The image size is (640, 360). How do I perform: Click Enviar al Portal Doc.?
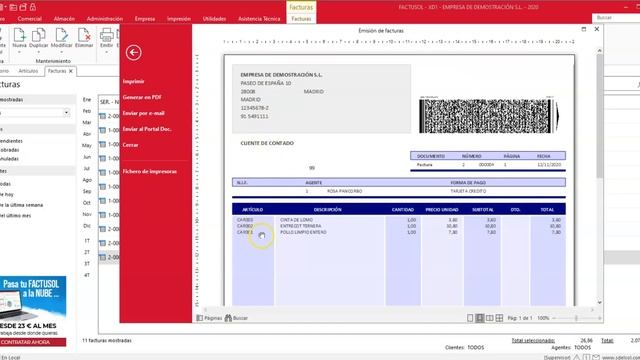click(x=147, y=129)
